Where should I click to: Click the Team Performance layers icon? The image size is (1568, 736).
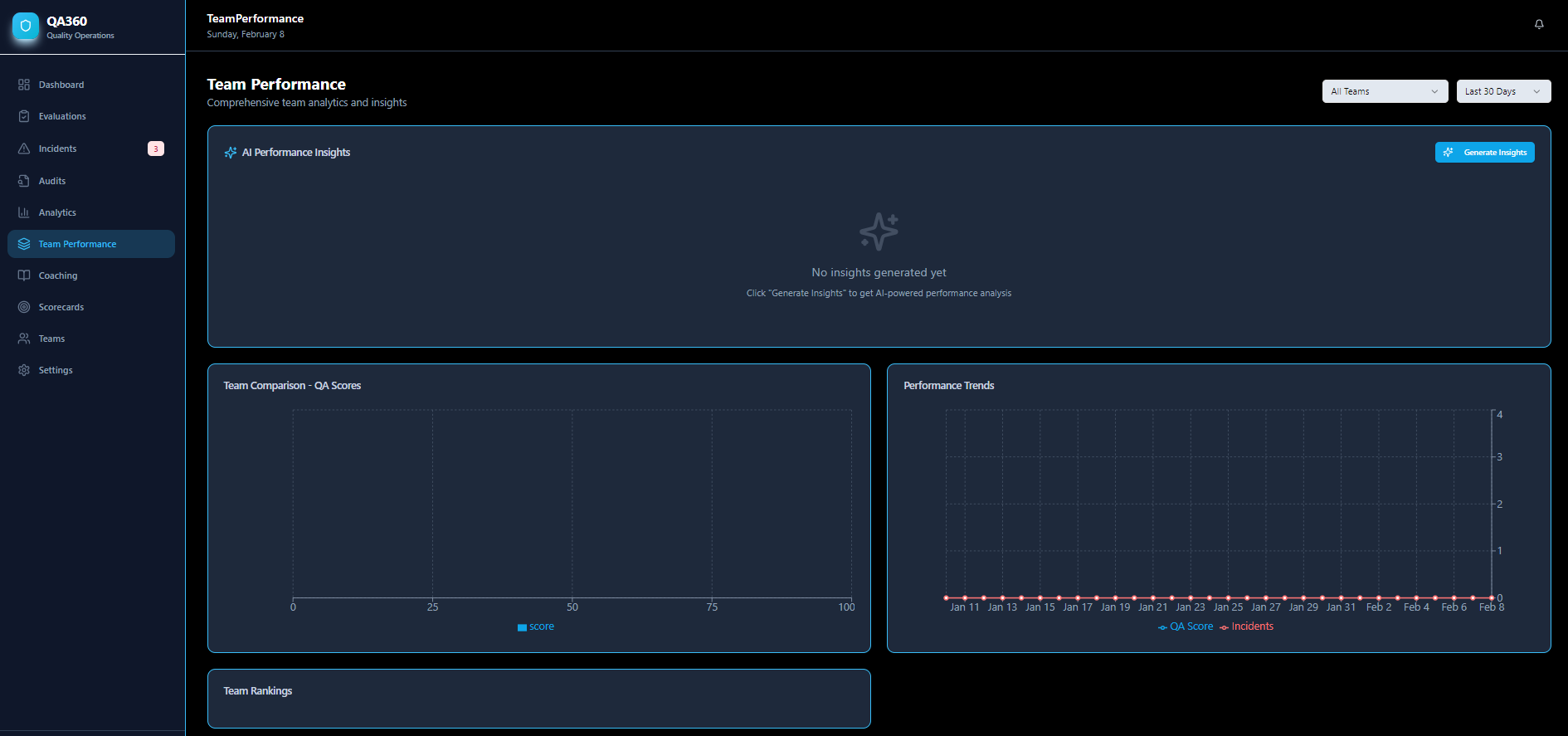pyautogui.click(x=24, y=244)
